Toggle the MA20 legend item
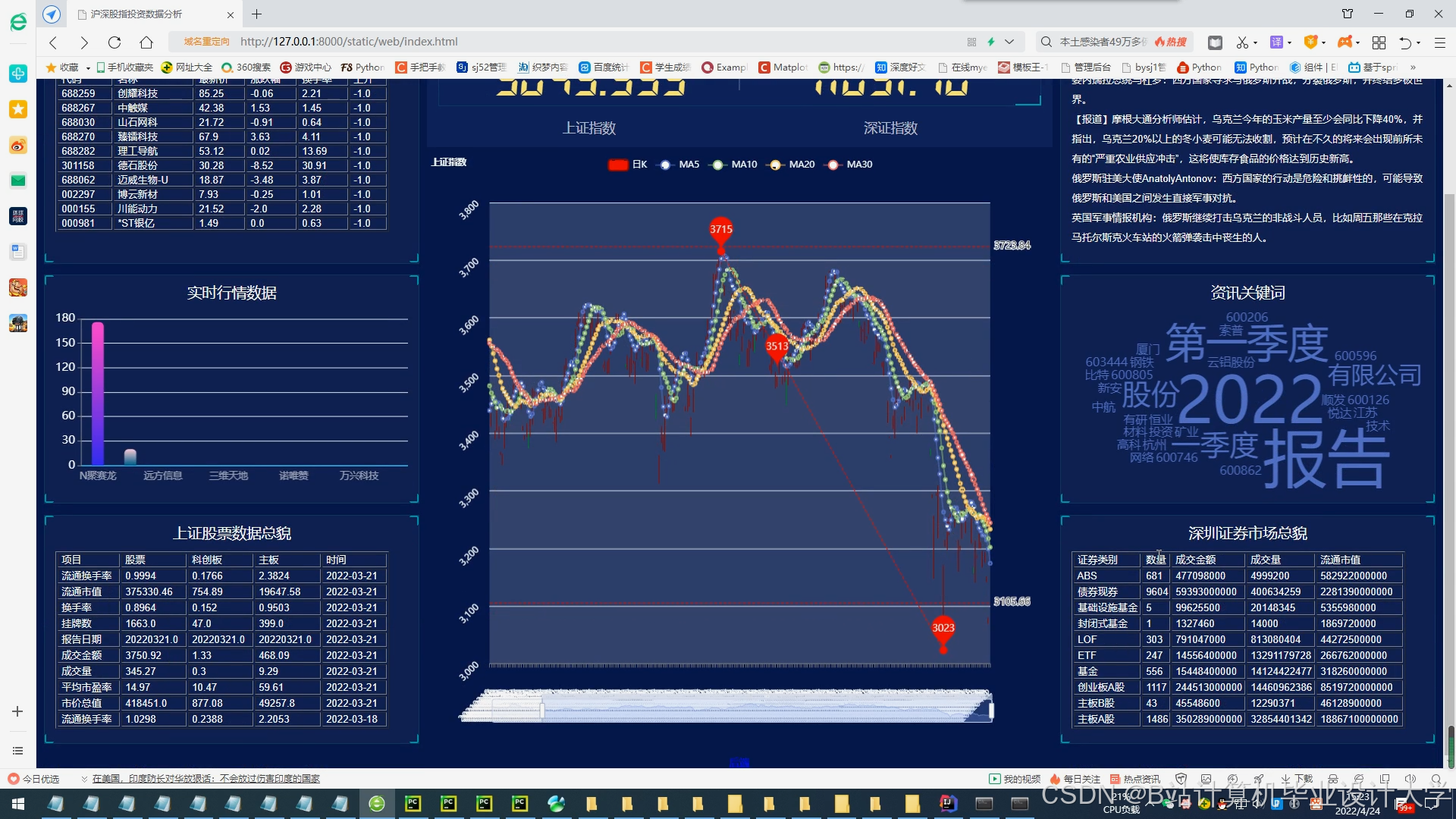Screen dimensions: 1456x819 [791, 165]
